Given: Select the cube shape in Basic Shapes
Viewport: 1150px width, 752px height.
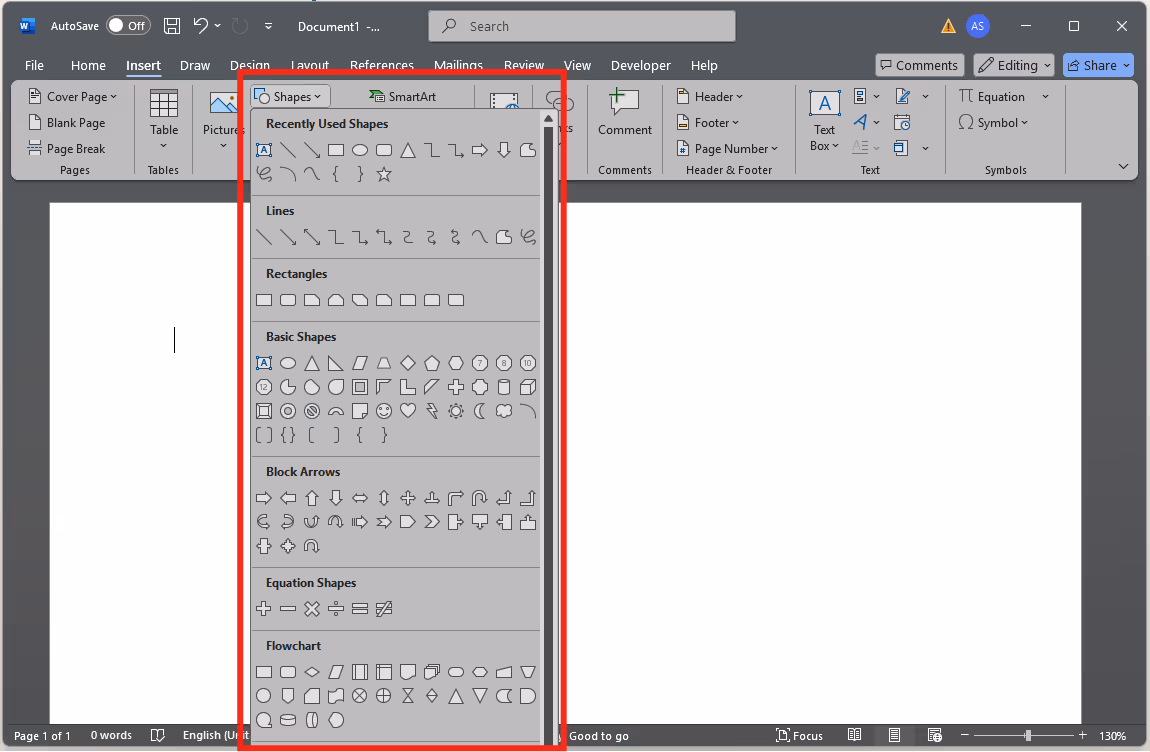Looking at the screenshot, I should pyautogui.click(x=528, y=387).
